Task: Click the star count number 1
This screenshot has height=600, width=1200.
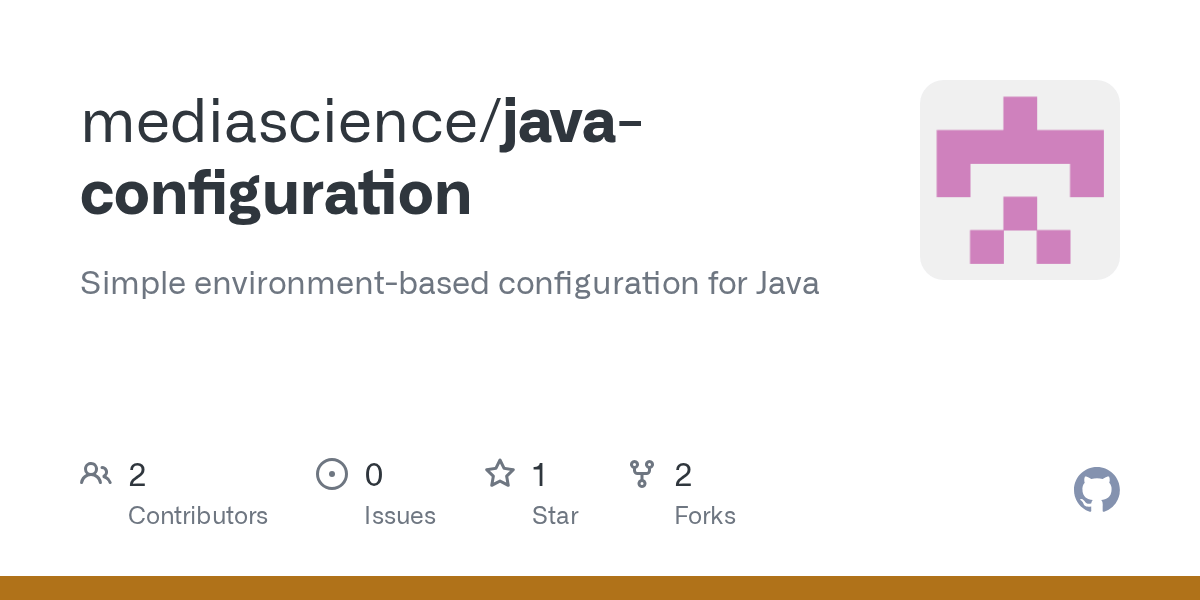Action: (539, 474)
